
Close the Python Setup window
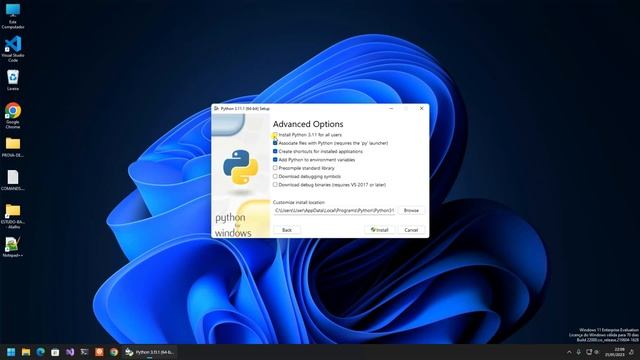point(422,109)
